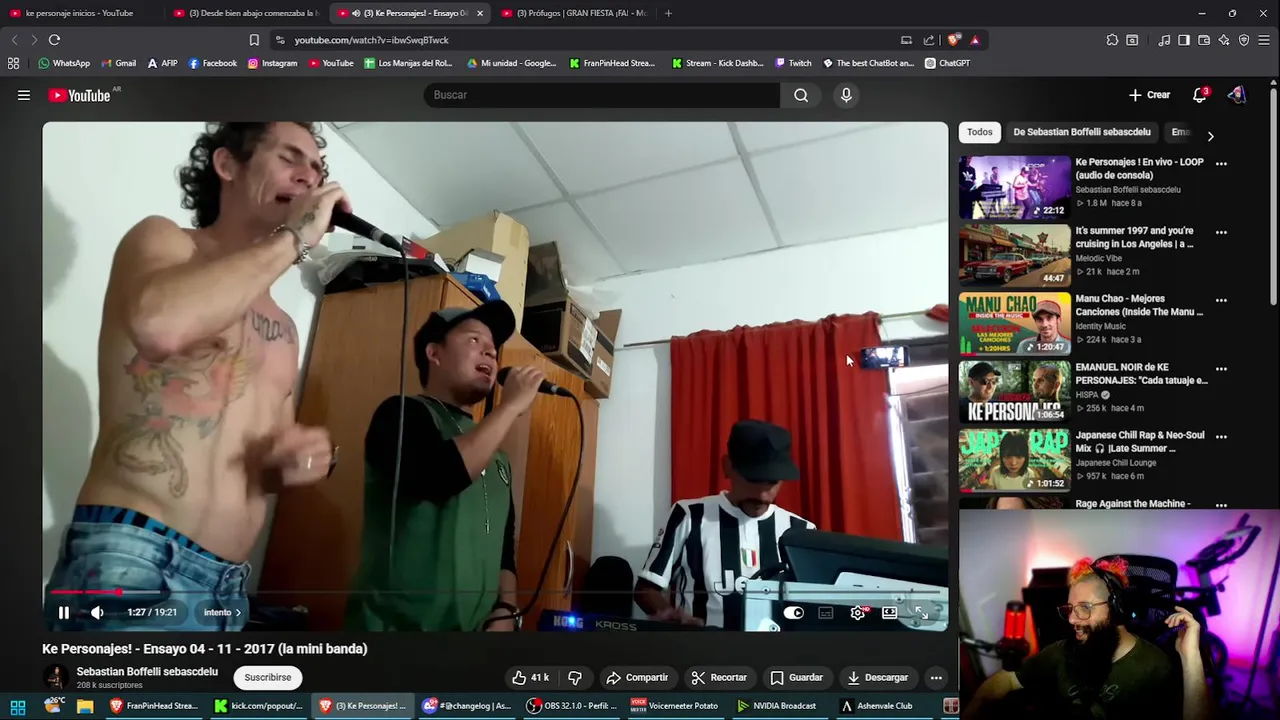Open a new browser tab with plus
The width and height of the screenshot is (1280, 720).
[x=668, y=13]
